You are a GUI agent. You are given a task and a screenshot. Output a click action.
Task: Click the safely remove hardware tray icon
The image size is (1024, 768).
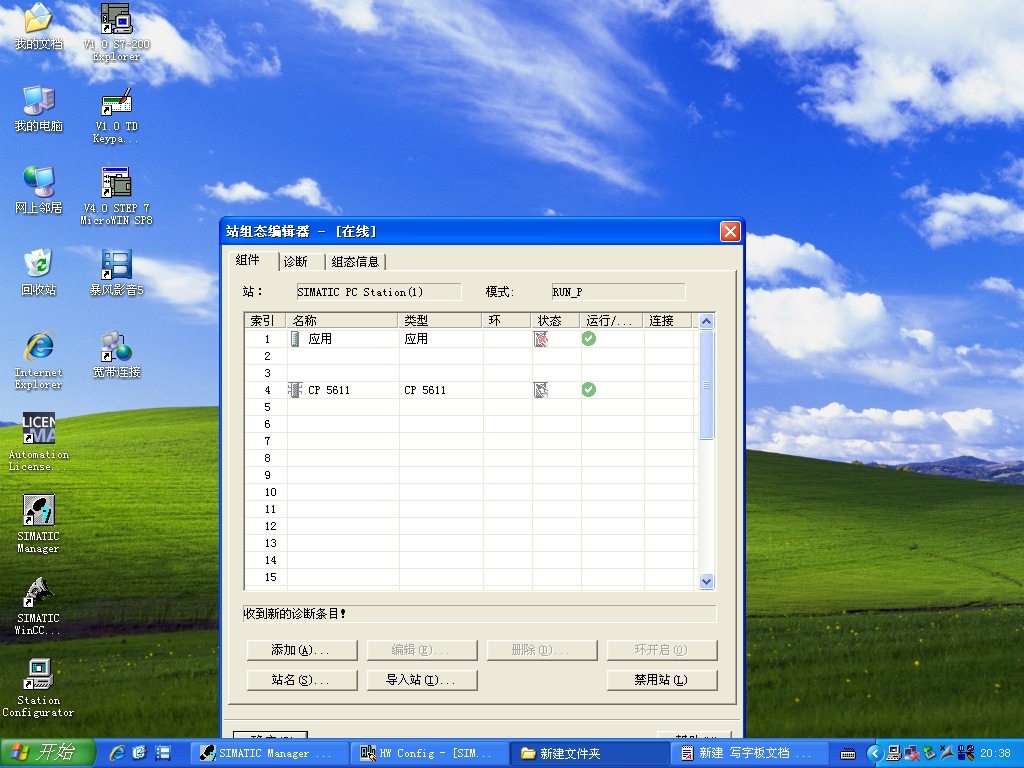coord(929,753)
